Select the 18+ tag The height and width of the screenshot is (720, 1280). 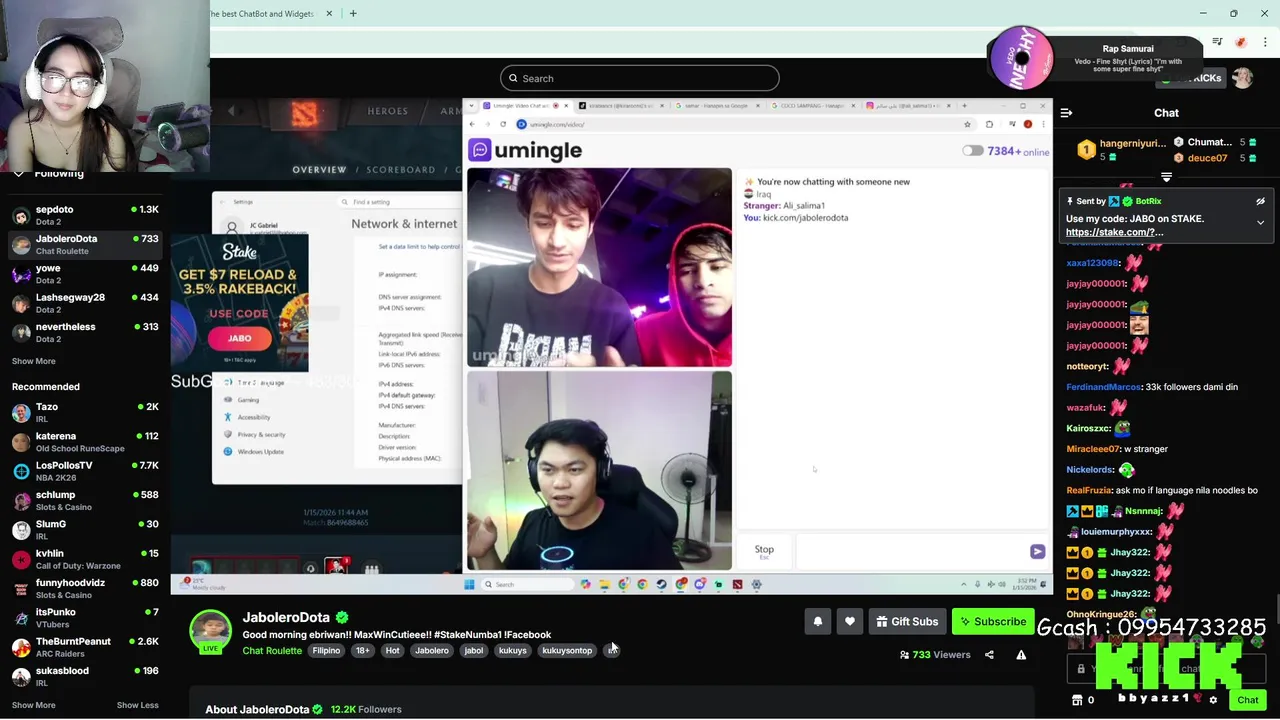tap(362, 651)
